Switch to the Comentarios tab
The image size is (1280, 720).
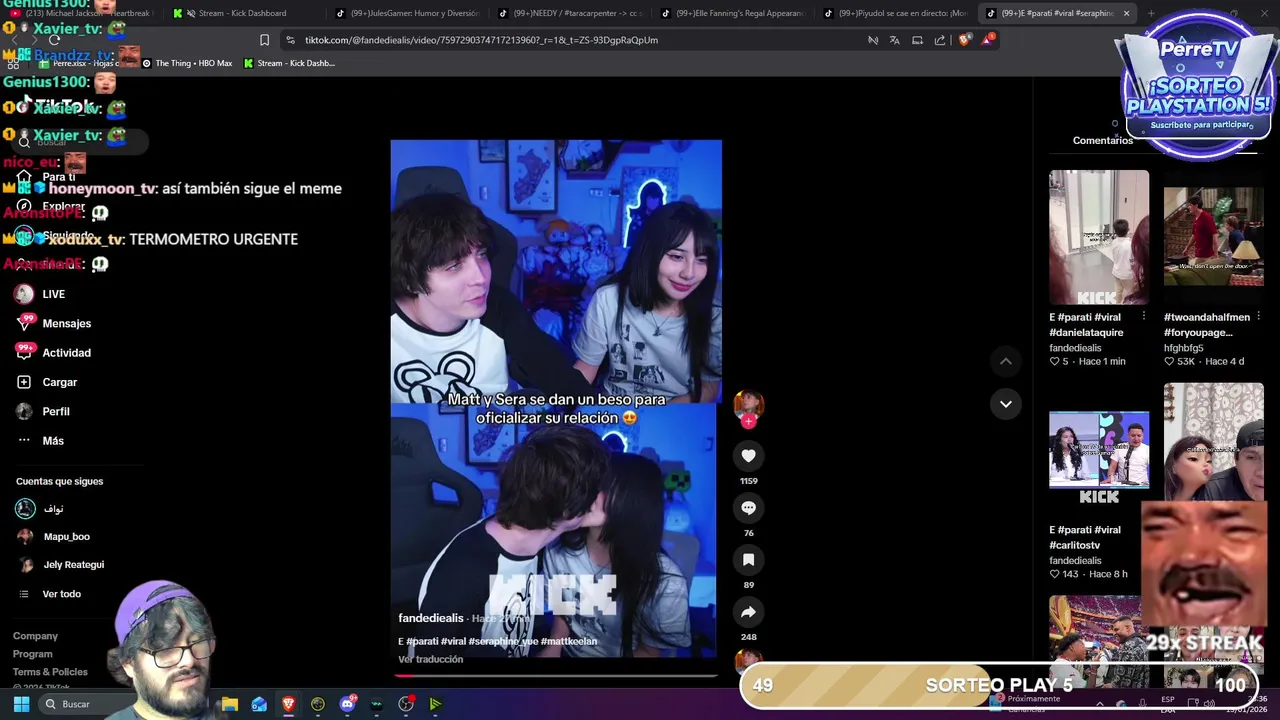1103,140
